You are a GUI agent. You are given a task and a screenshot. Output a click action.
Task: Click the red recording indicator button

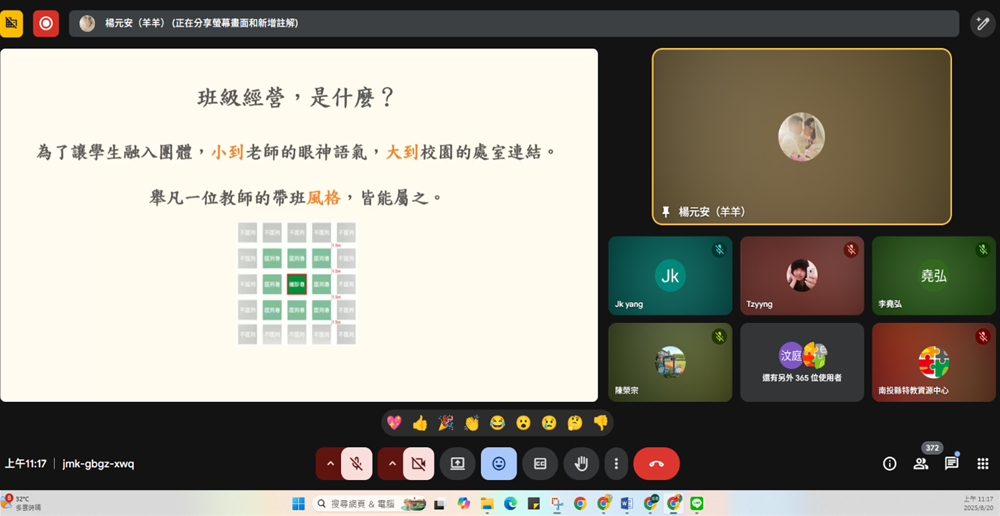[46, 24]
